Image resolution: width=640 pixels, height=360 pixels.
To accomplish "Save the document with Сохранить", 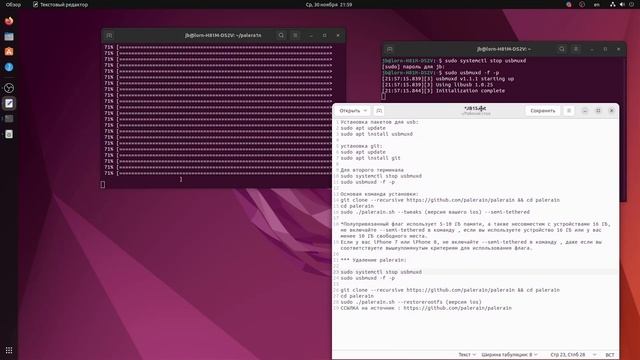I will point(542,111).
